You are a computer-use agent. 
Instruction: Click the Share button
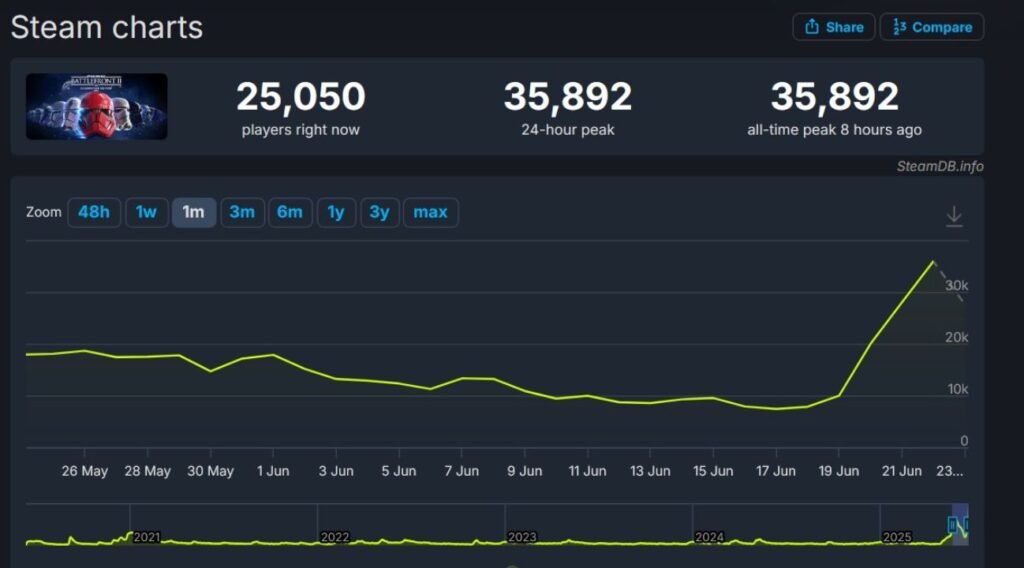833,27
